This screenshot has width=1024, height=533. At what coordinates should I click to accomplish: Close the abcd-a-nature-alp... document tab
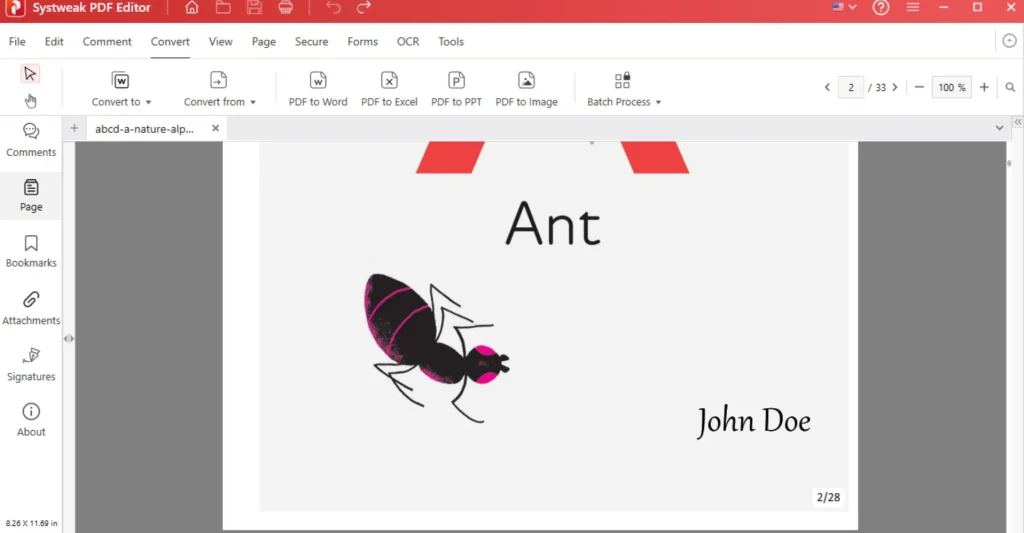(x=216, y=128)
